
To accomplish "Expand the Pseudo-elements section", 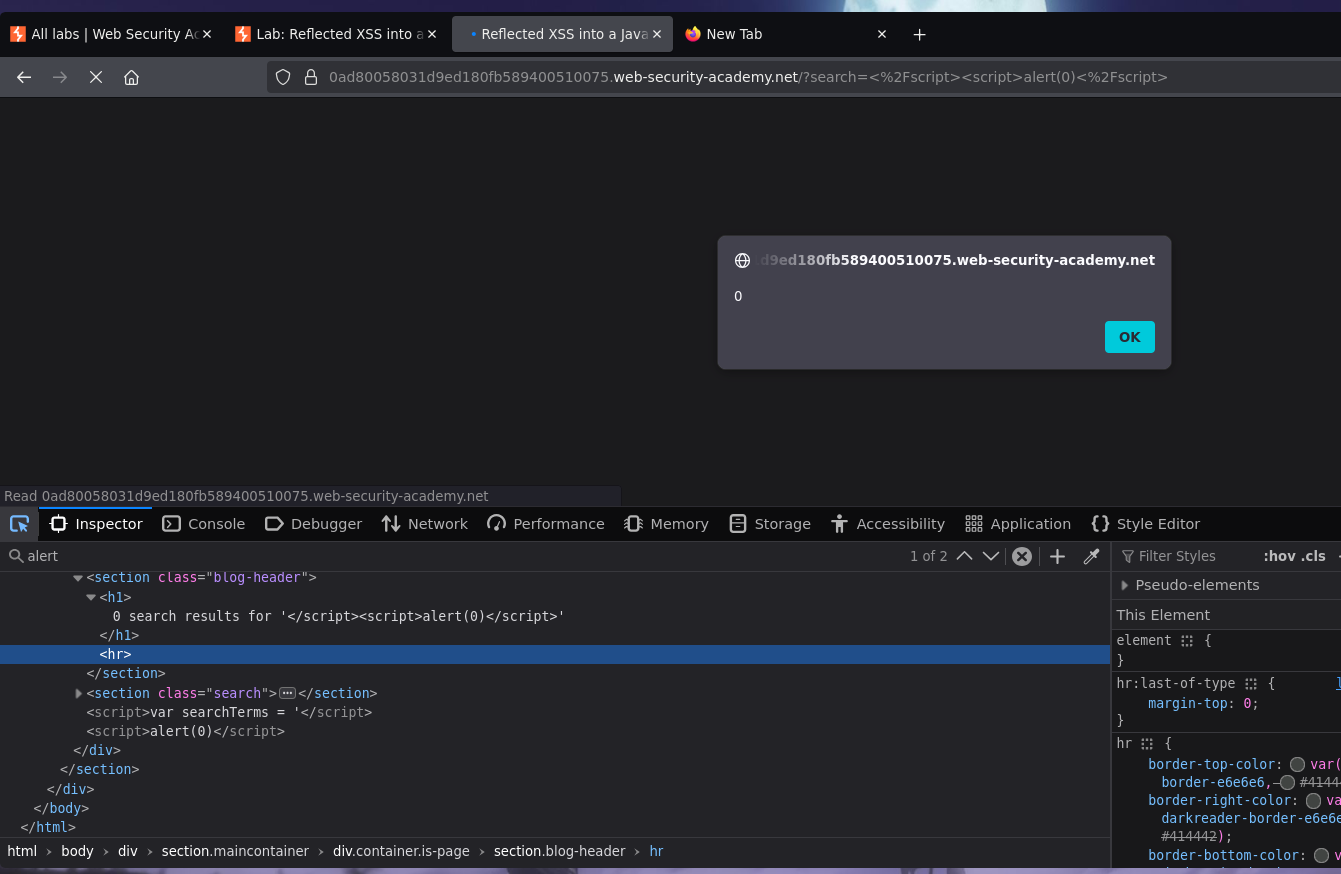I will pyautogui.click(x=1124, y=585).
